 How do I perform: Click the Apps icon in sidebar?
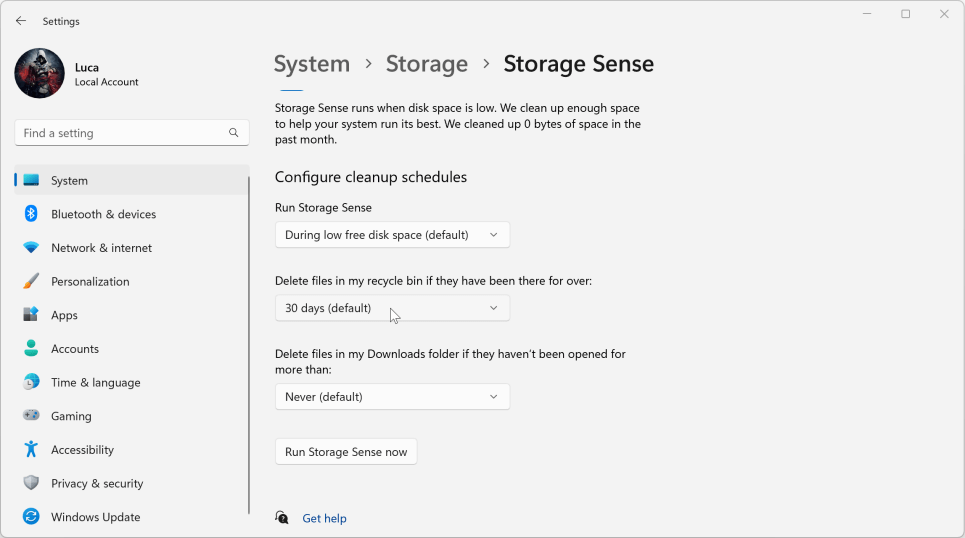coord(31,315)
